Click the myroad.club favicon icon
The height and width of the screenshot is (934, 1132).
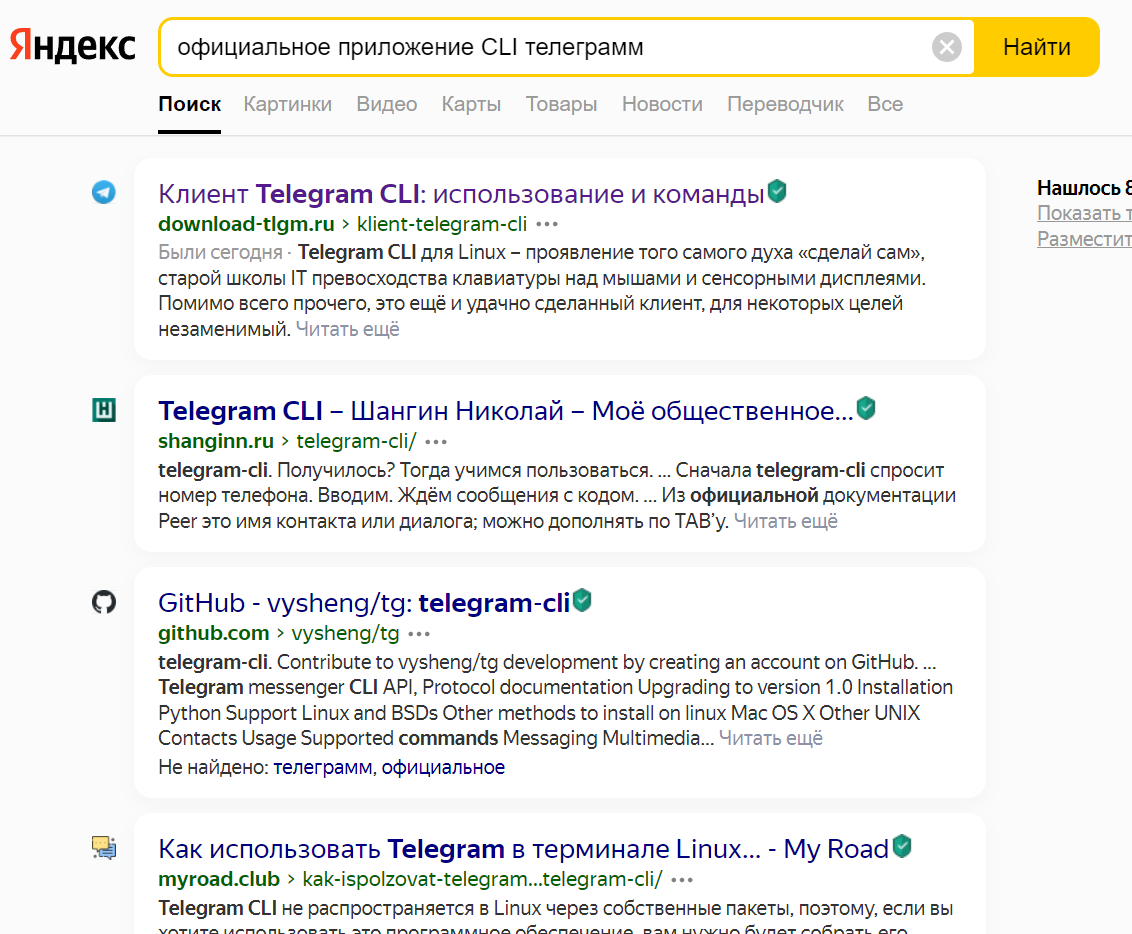coord(104,848)
